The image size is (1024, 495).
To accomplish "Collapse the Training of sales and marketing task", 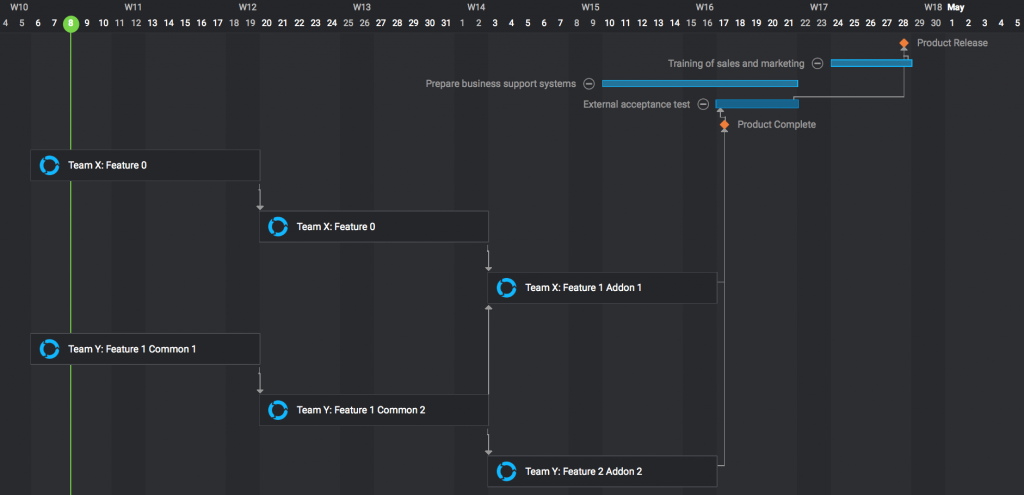I will point(818,63).
